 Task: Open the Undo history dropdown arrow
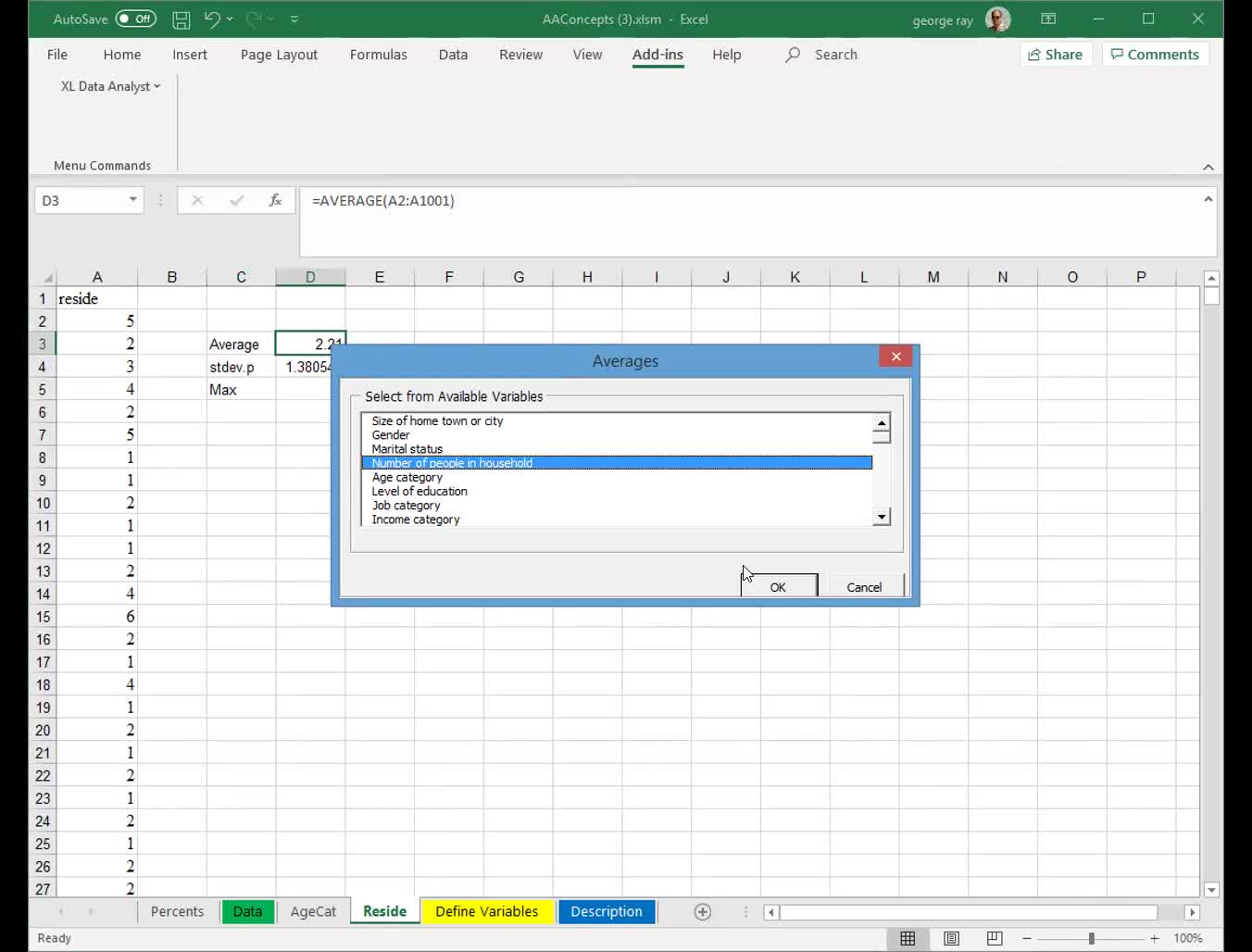click(230, 19)
